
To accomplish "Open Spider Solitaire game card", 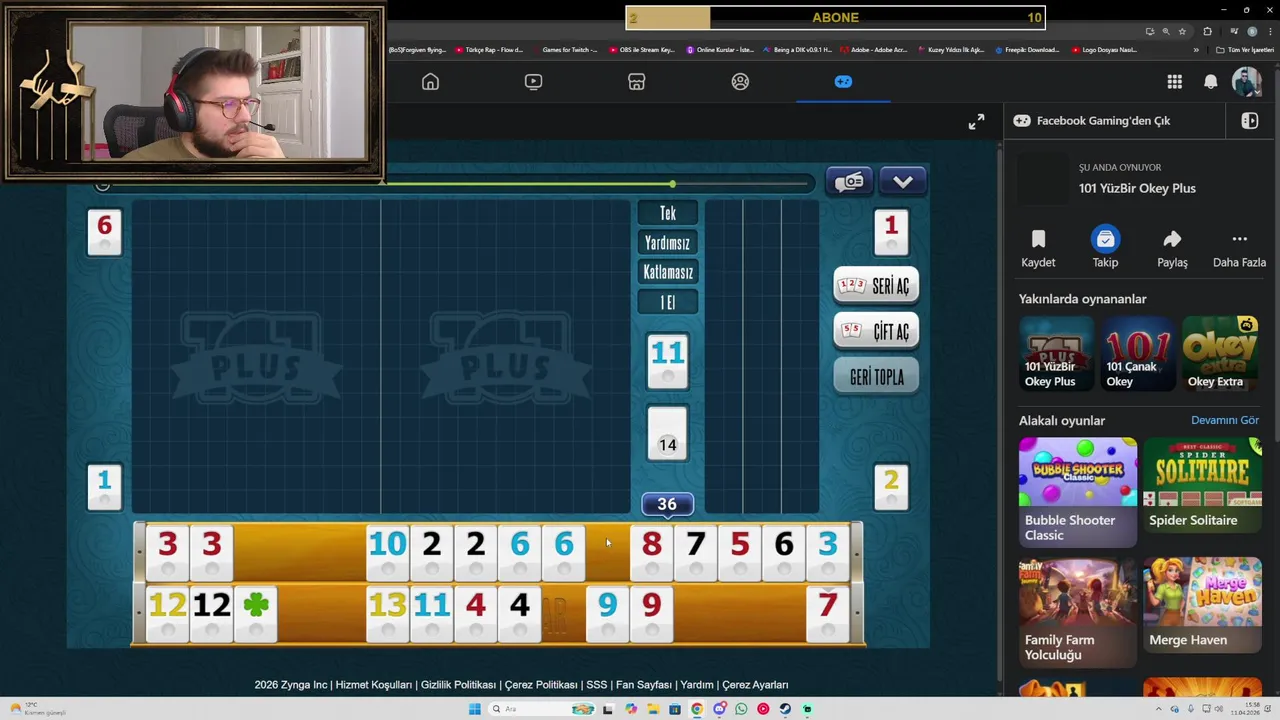I will pyautogui.click(x=1202, y=484).
